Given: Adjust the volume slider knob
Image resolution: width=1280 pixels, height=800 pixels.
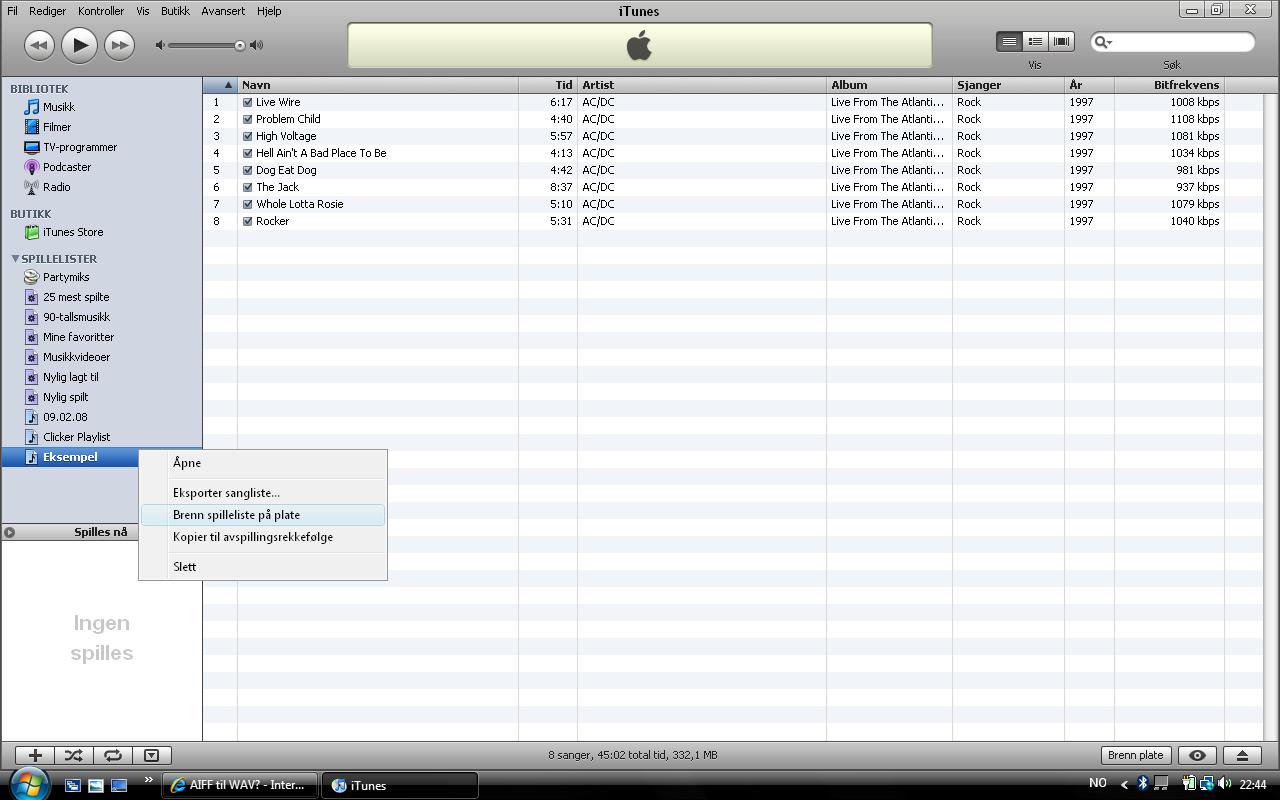Looking at the screenshot, I should 240,45.
